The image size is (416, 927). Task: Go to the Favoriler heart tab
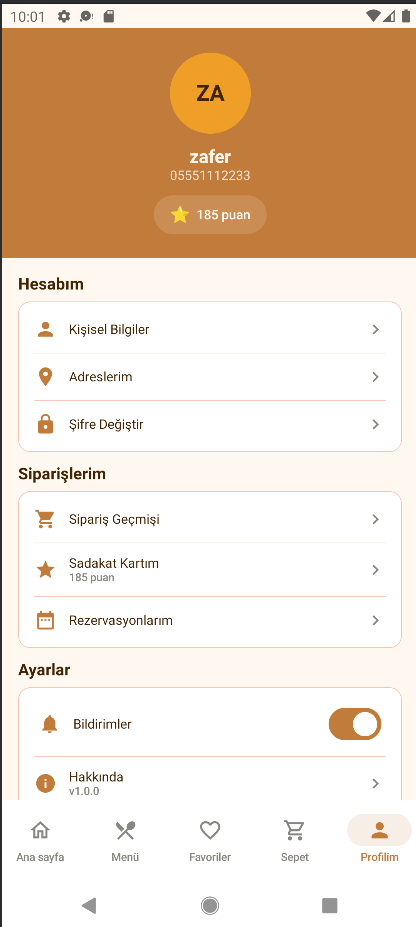point(210,840)
